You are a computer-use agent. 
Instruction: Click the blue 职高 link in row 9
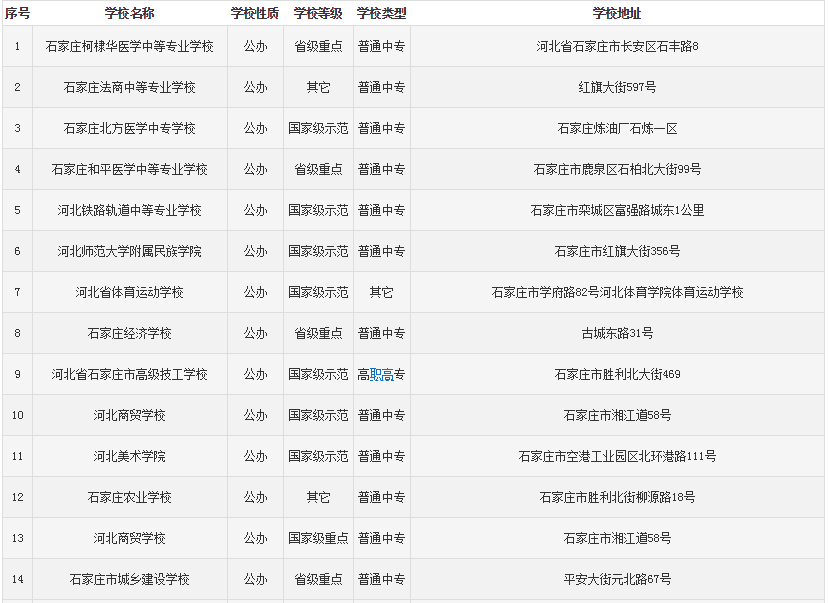(x=381, y=375)
